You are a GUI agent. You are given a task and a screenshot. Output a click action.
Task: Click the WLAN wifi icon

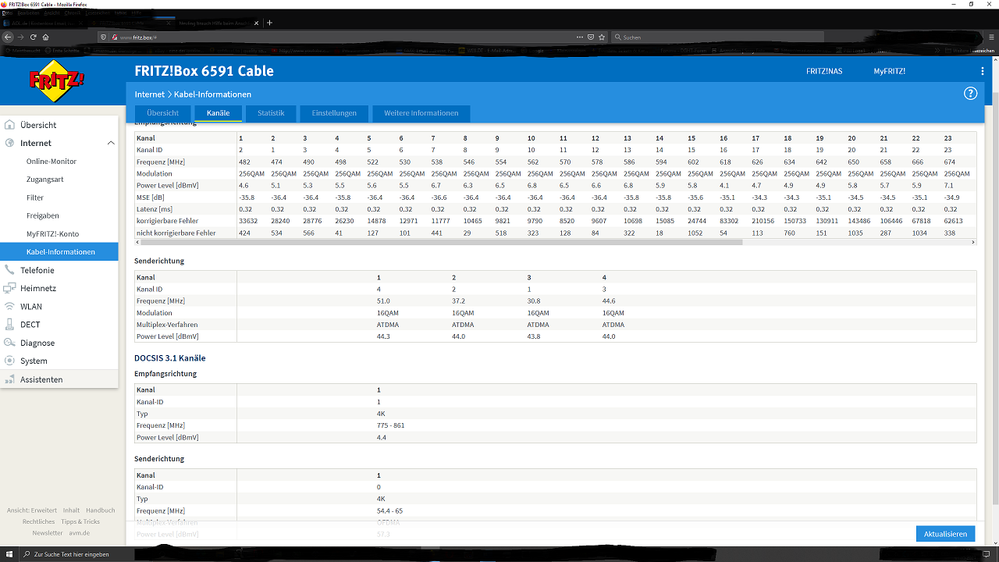[10, 306]
